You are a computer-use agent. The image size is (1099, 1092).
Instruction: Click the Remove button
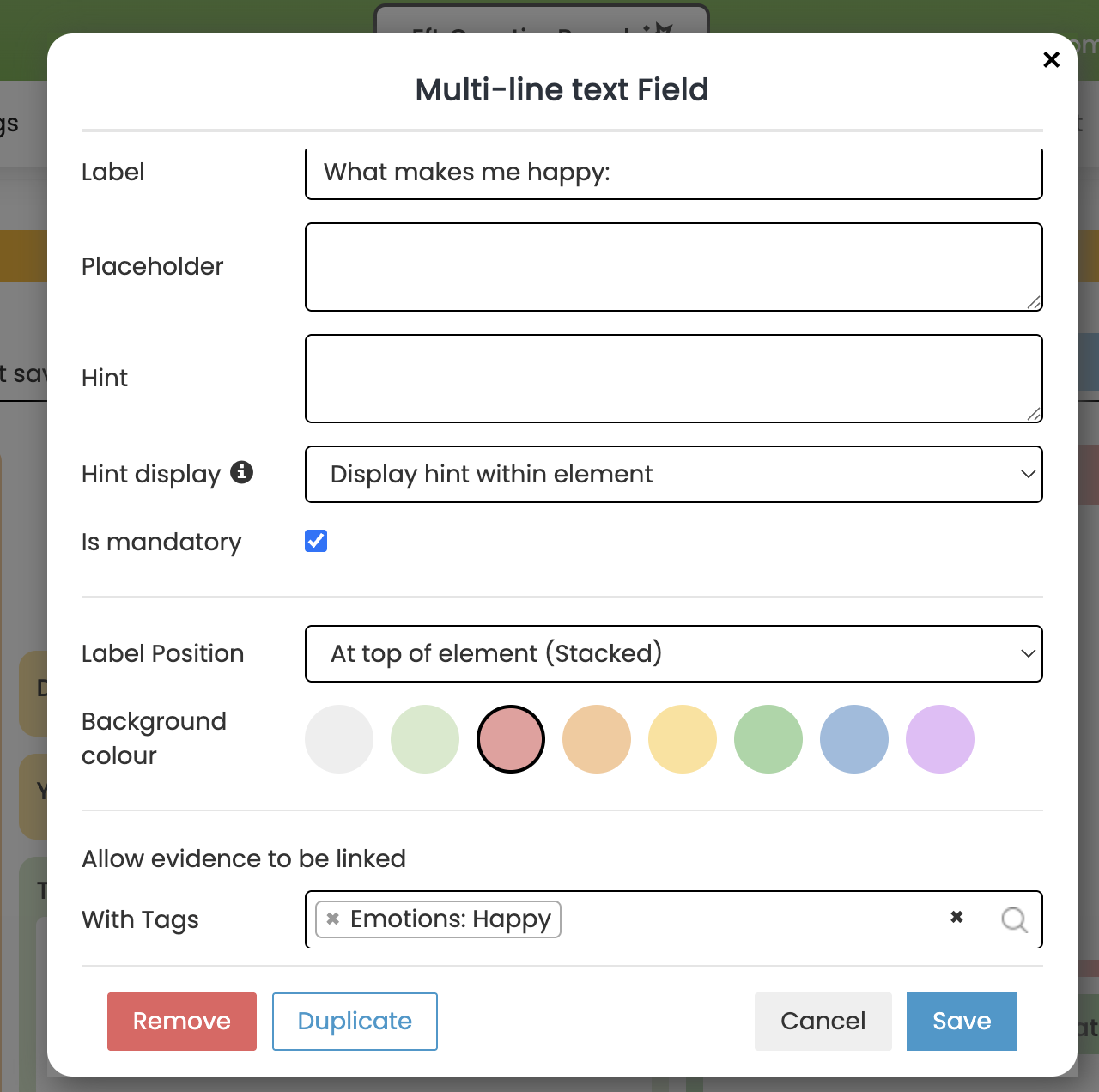point(181,1021)
